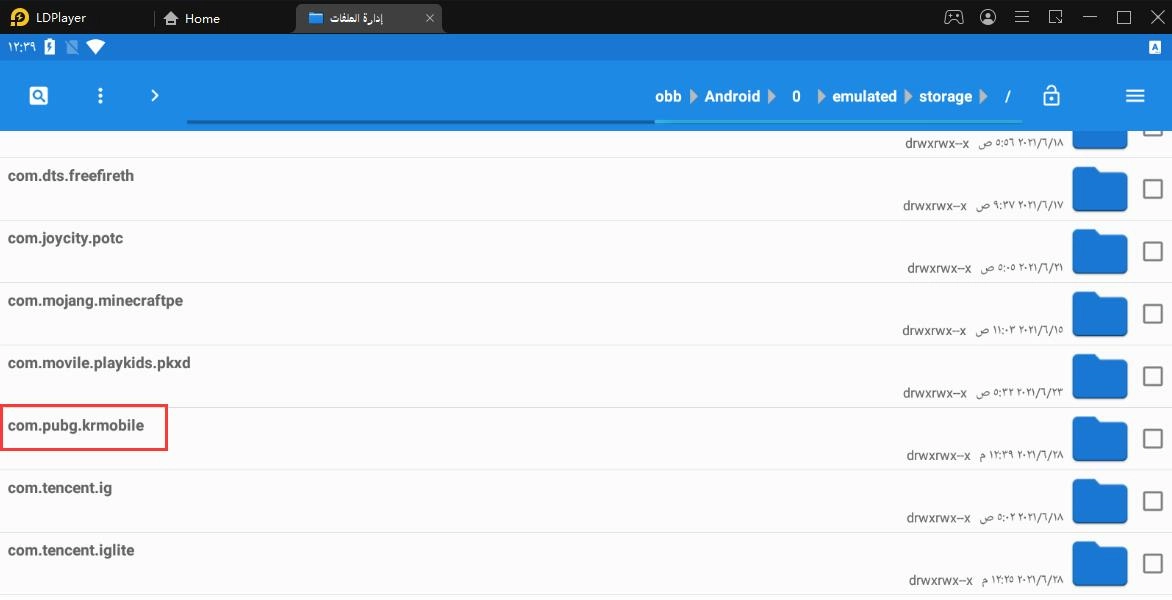Click the LDPlayer logo
Screen dimensions: 1172x600
(19, 17)
